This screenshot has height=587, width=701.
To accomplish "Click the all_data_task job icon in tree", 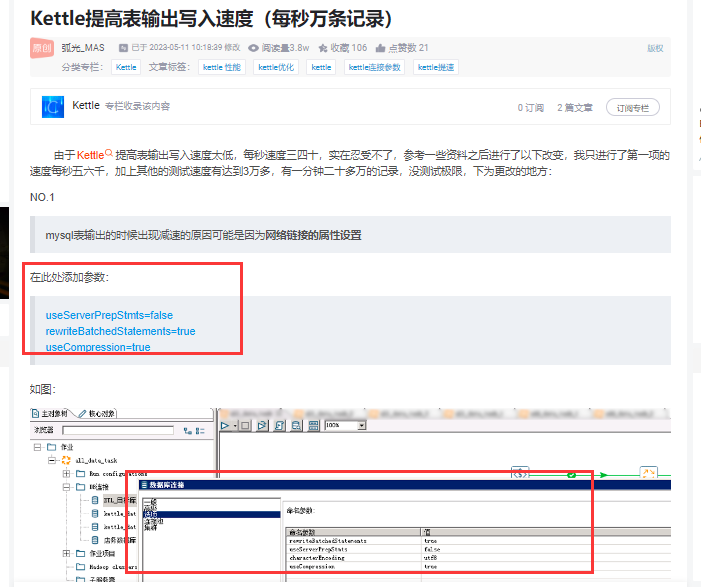I will tap(66, 460).
